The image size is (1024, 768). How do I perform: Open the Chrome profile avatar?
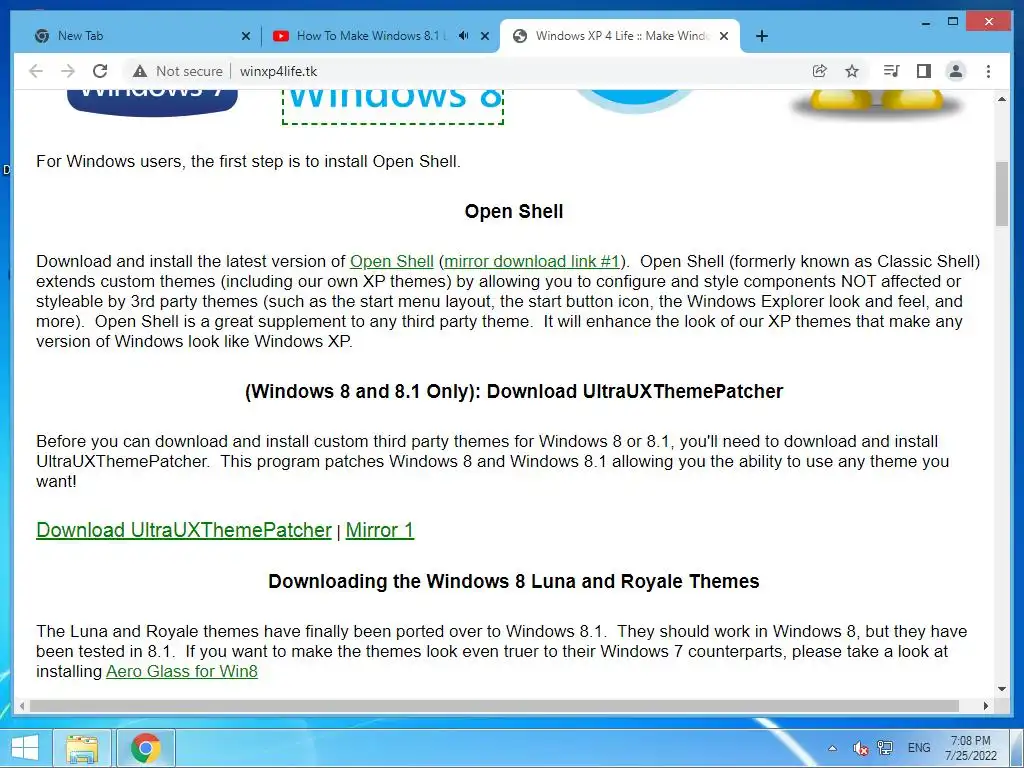point(955,71)
